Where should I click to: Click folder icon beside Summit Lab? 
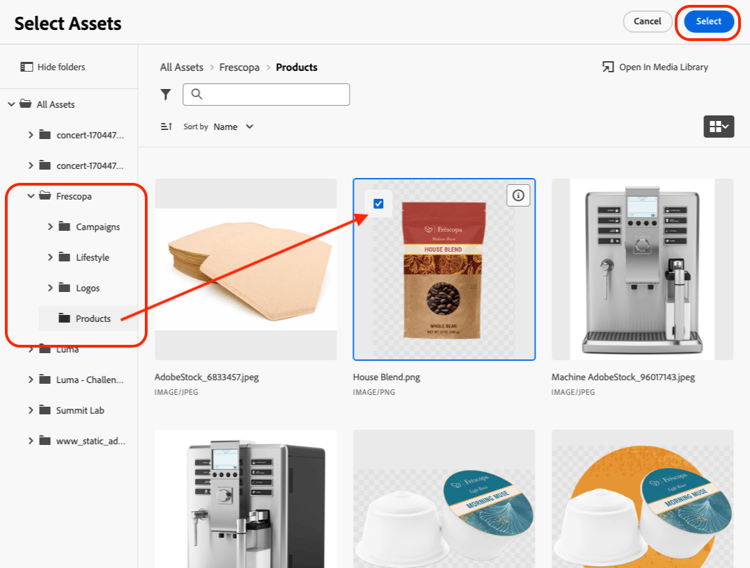[x=44, y=410]
